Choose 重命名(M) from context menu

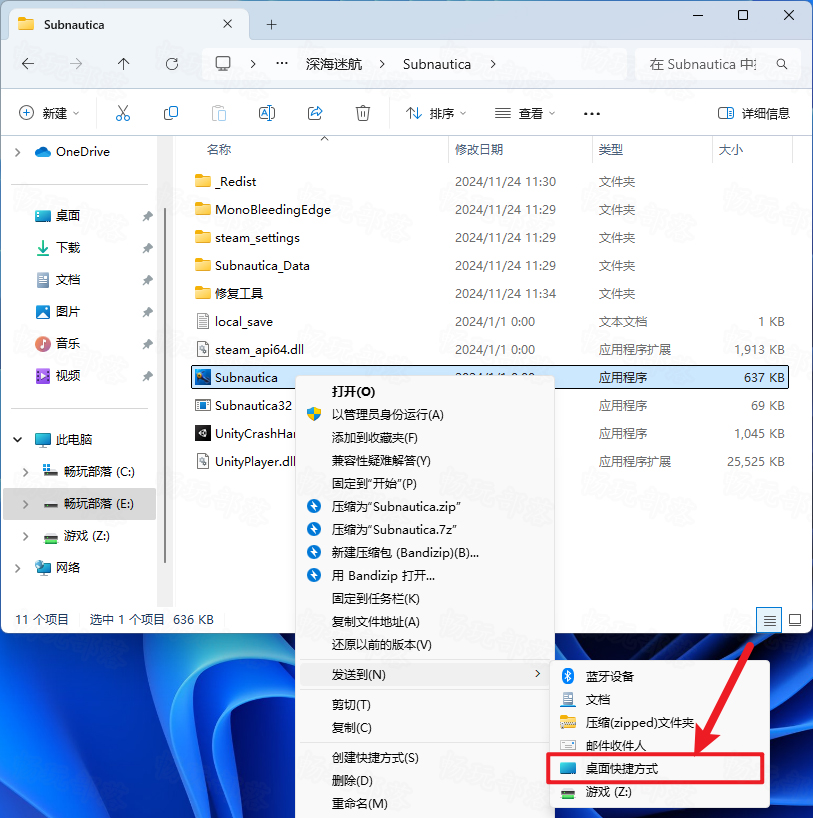pyautogui.click(x=425, y=803)
